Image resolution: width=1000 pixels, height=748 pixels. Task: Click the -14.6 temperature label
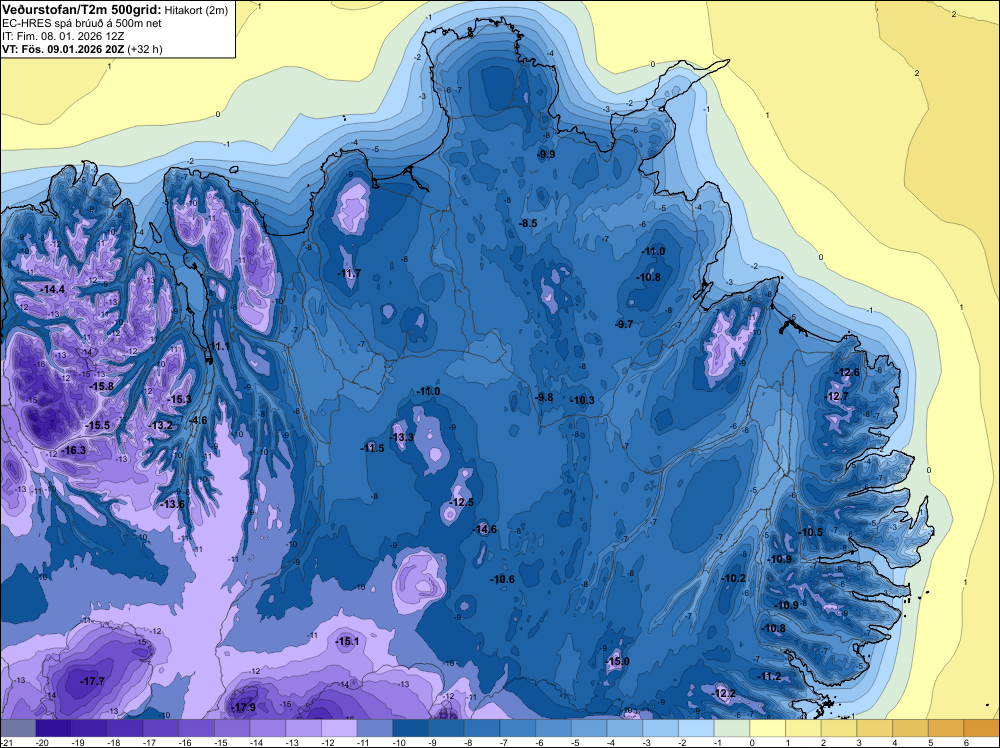point(485,529)
